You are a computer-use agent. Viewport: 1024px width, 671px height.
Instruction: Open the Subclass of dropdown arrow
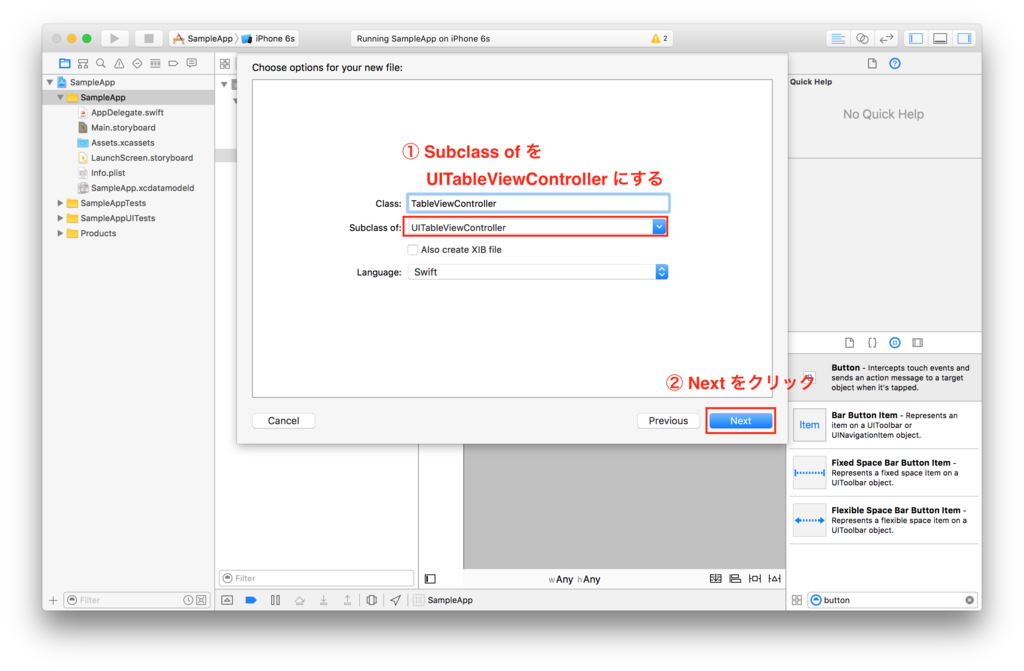tap(659, 227)
